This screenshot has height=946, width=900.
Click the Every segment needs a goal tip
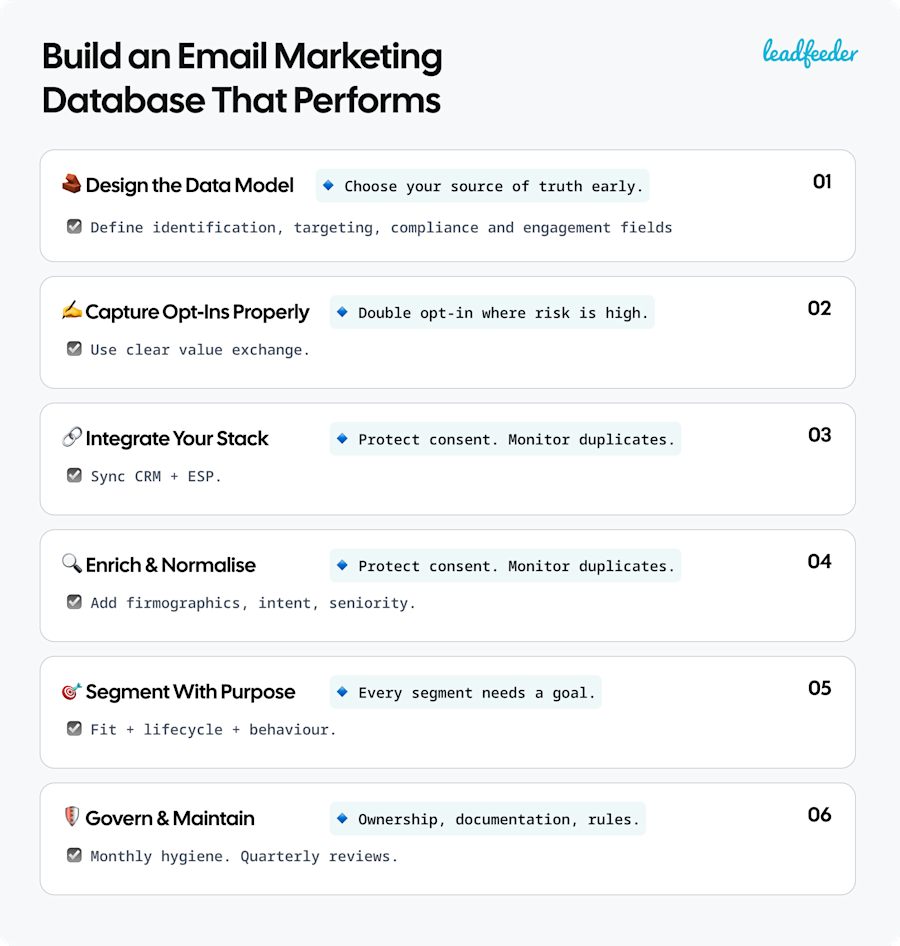(x=465, y=693)
